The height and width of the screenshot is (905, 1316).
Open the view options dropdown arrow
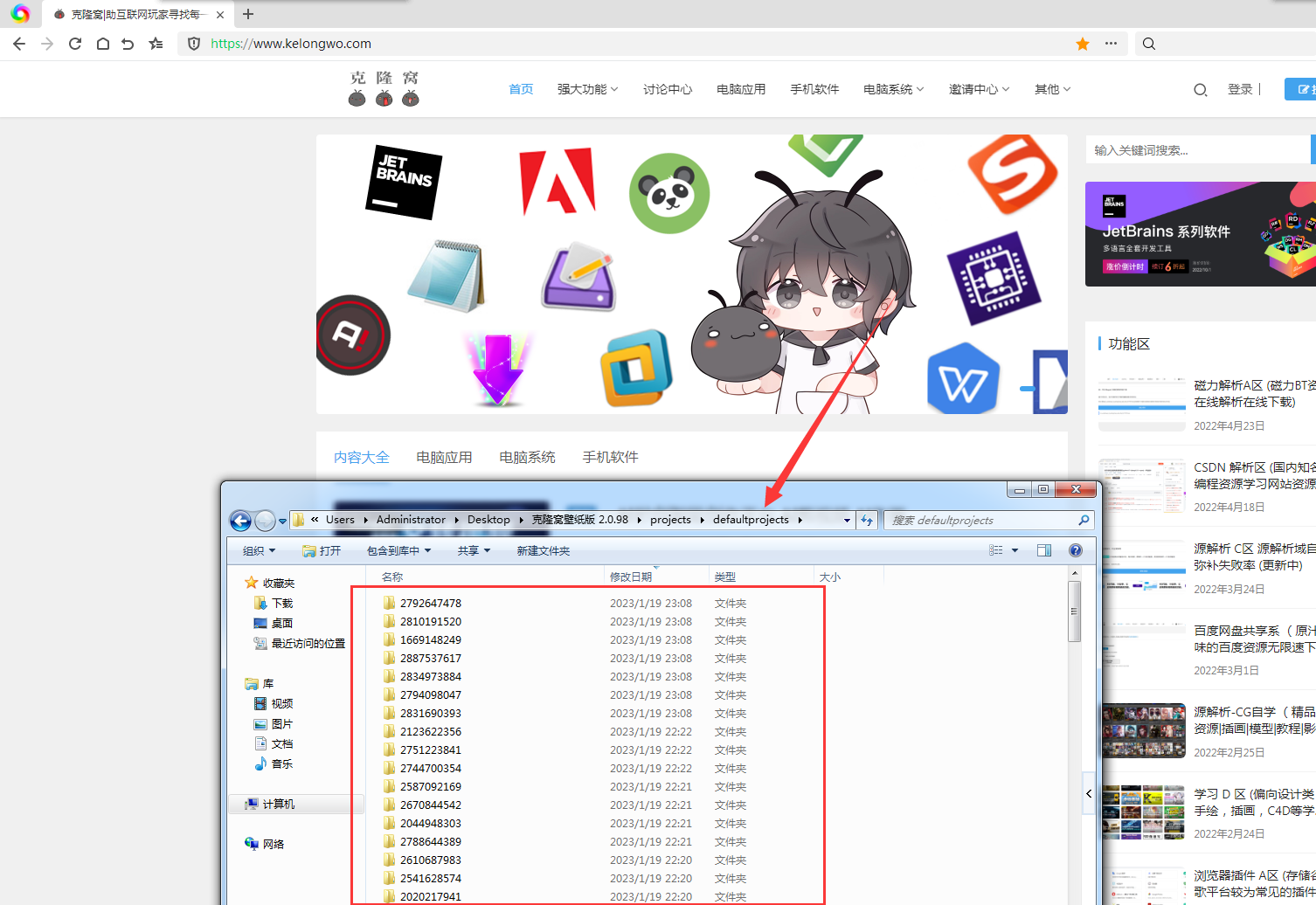[1015, 550]
